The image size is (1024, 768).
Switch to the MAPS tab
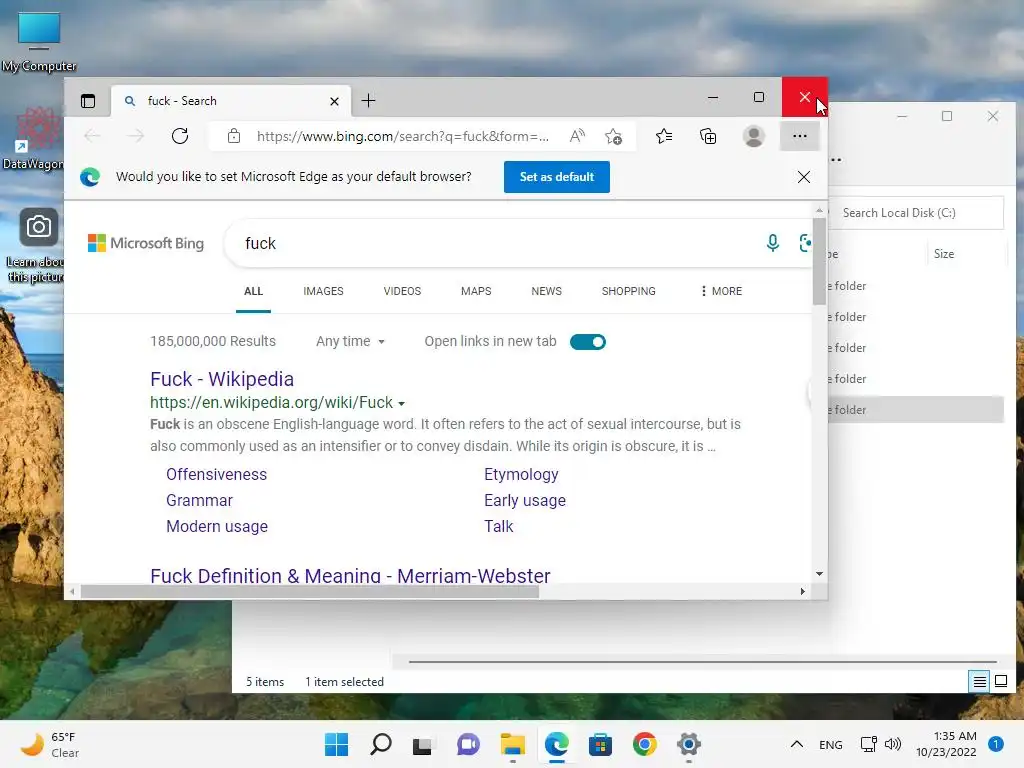pos(476,291)
